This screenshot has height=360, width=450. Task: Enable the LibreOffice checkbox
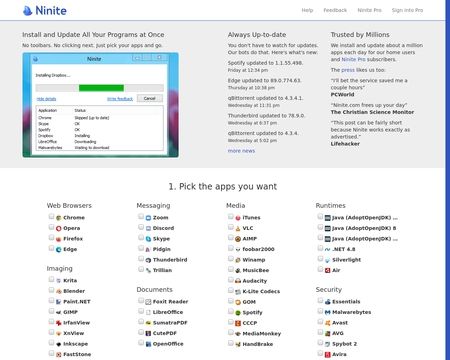click(141, 311)
